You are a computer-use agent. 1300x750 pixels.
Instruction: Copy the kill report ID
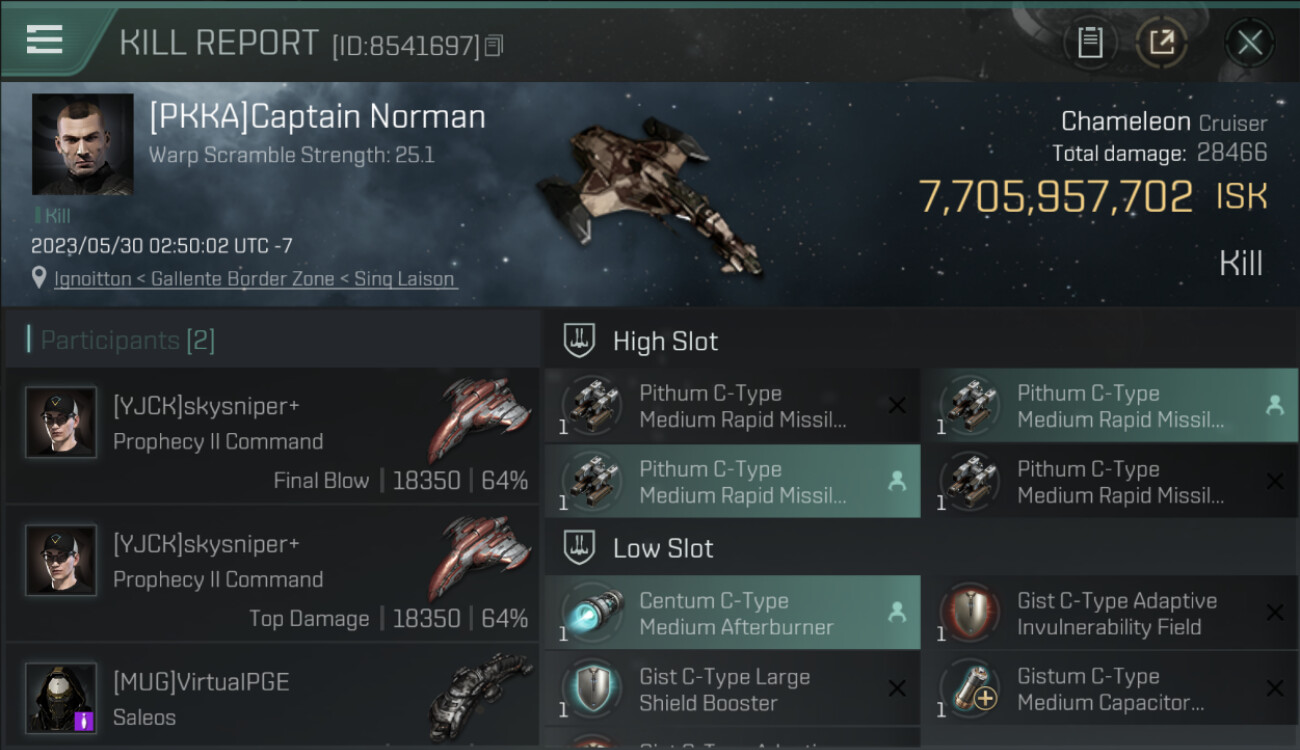pyautogui.click(x=494, y=46)
